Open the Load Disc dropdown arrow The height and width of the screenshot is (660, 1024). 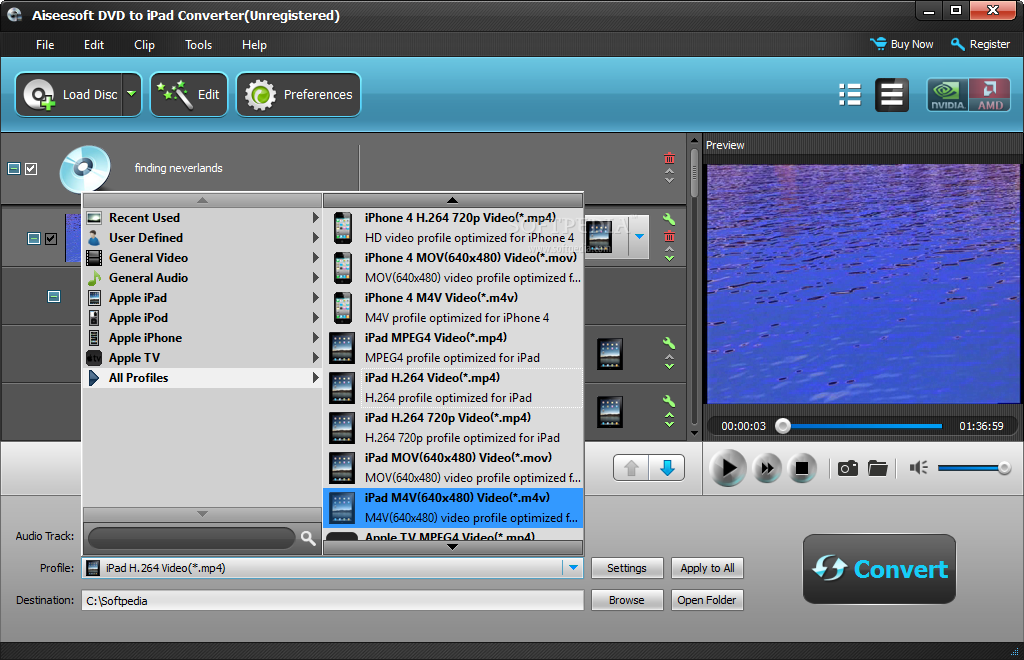click(x=131, y=95)
